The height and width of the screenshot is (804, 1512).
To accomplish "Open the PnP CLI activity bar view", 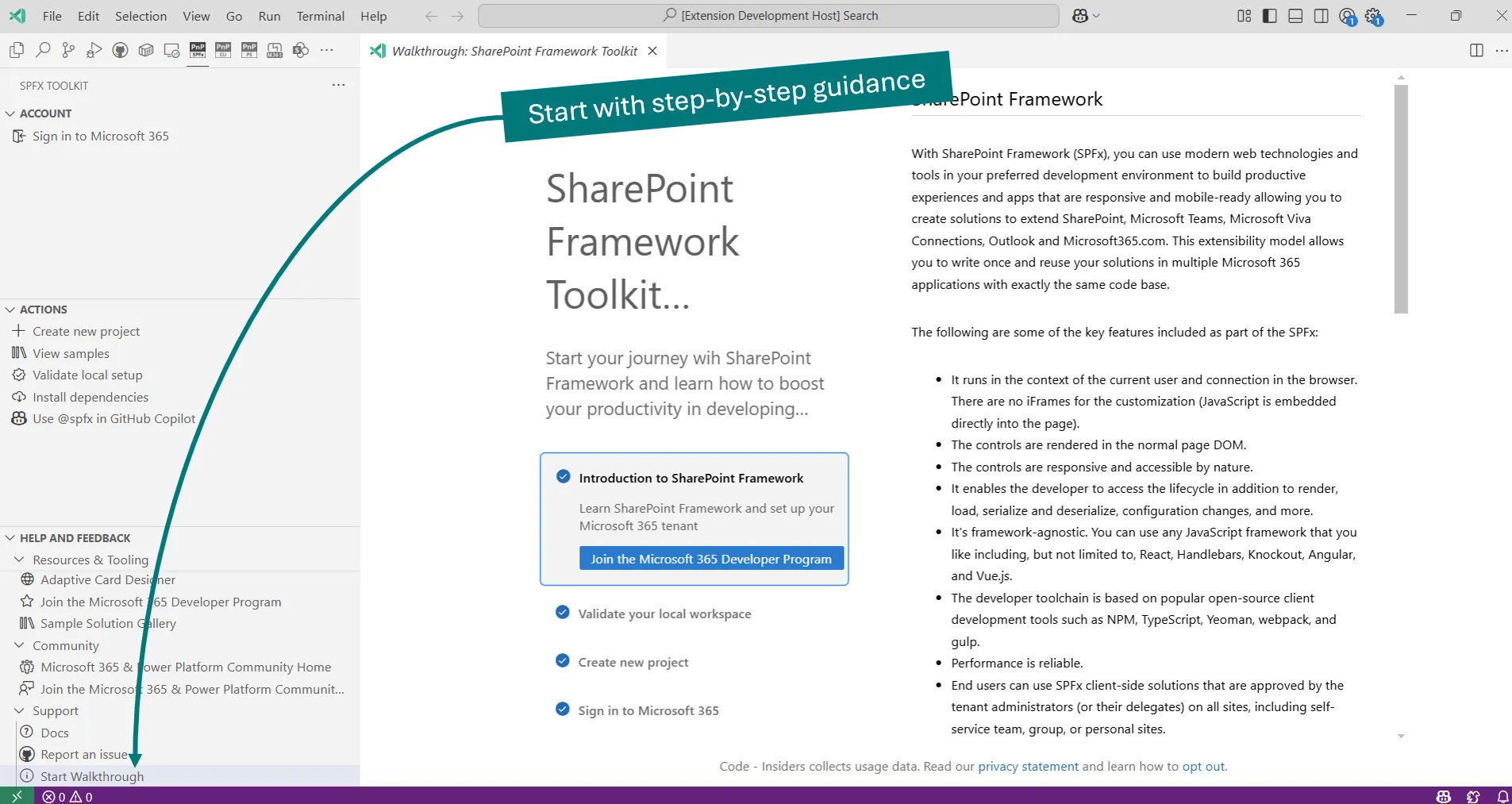I will click(223, 50).
